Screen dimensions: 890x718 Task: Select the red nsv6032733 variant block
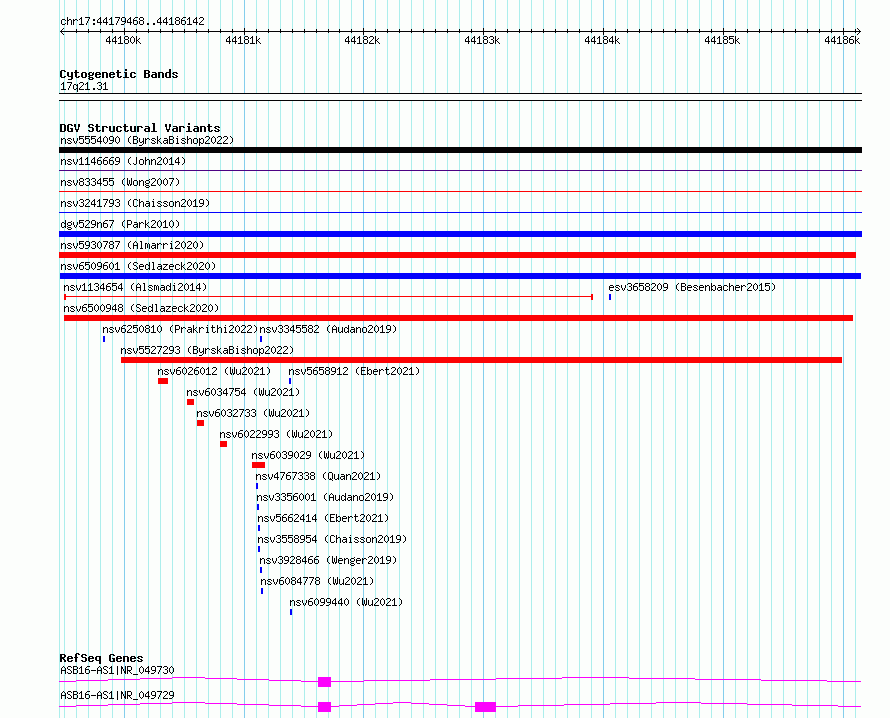(x=200, y=423)
